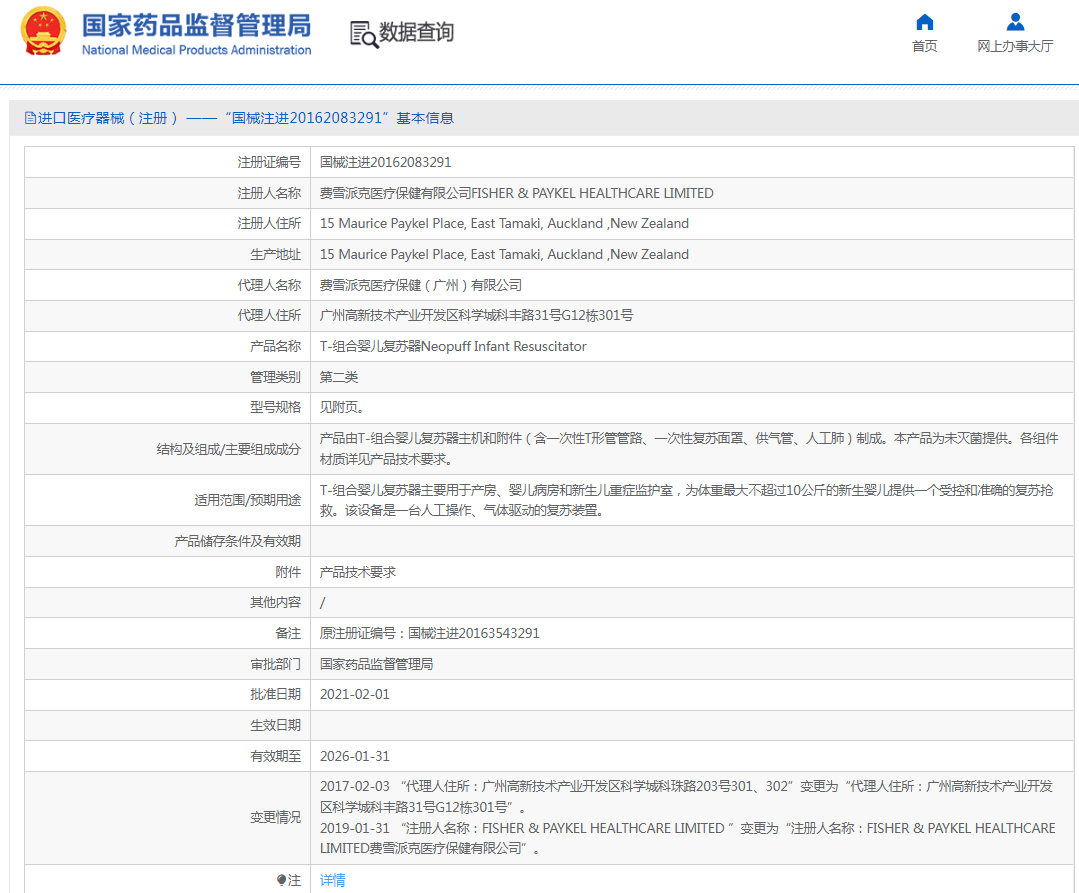Click the 备注 original registration number text
This screenshot has width=1079, height=893.
430,634
